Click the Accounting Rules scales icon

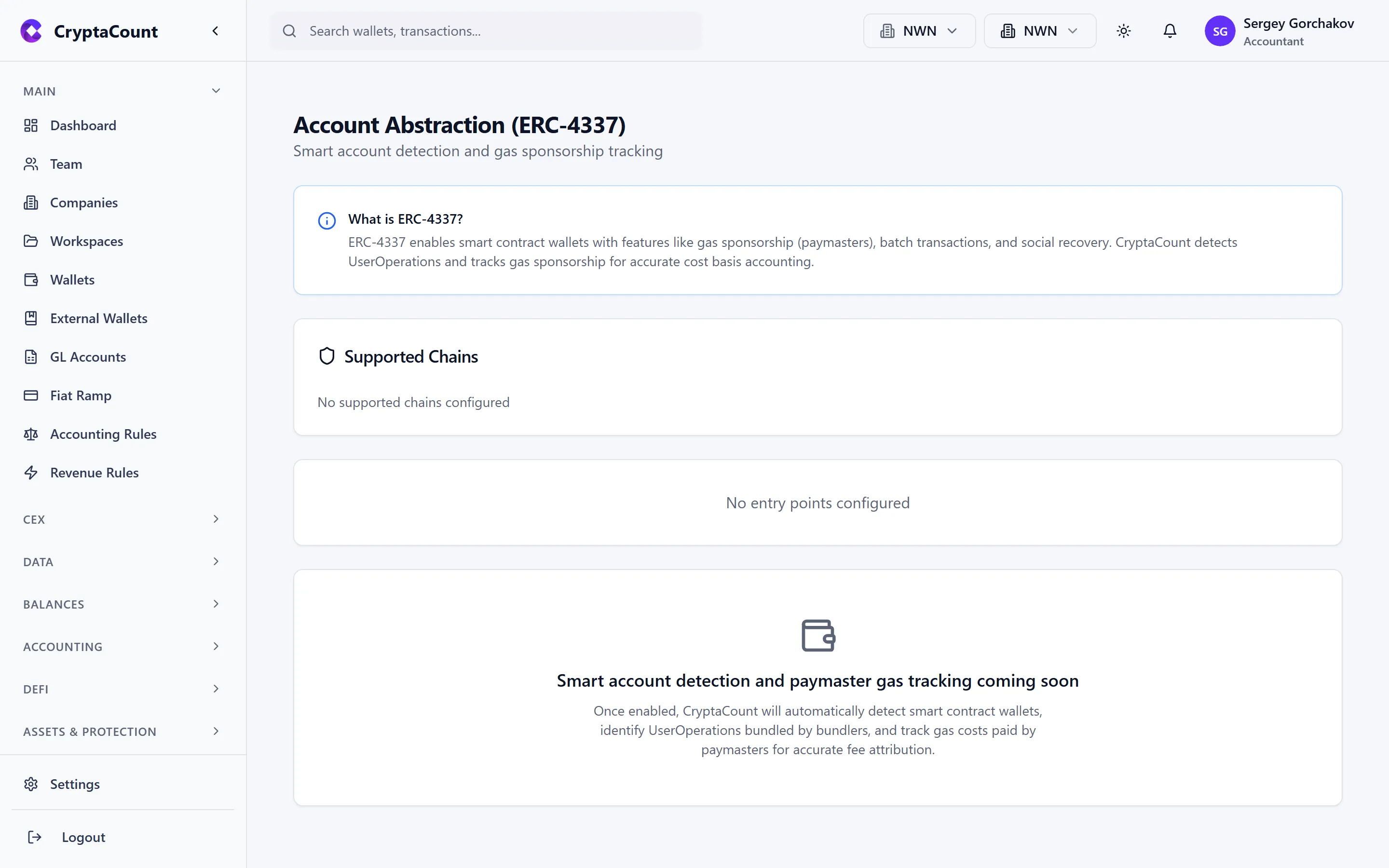coord(31,434)
